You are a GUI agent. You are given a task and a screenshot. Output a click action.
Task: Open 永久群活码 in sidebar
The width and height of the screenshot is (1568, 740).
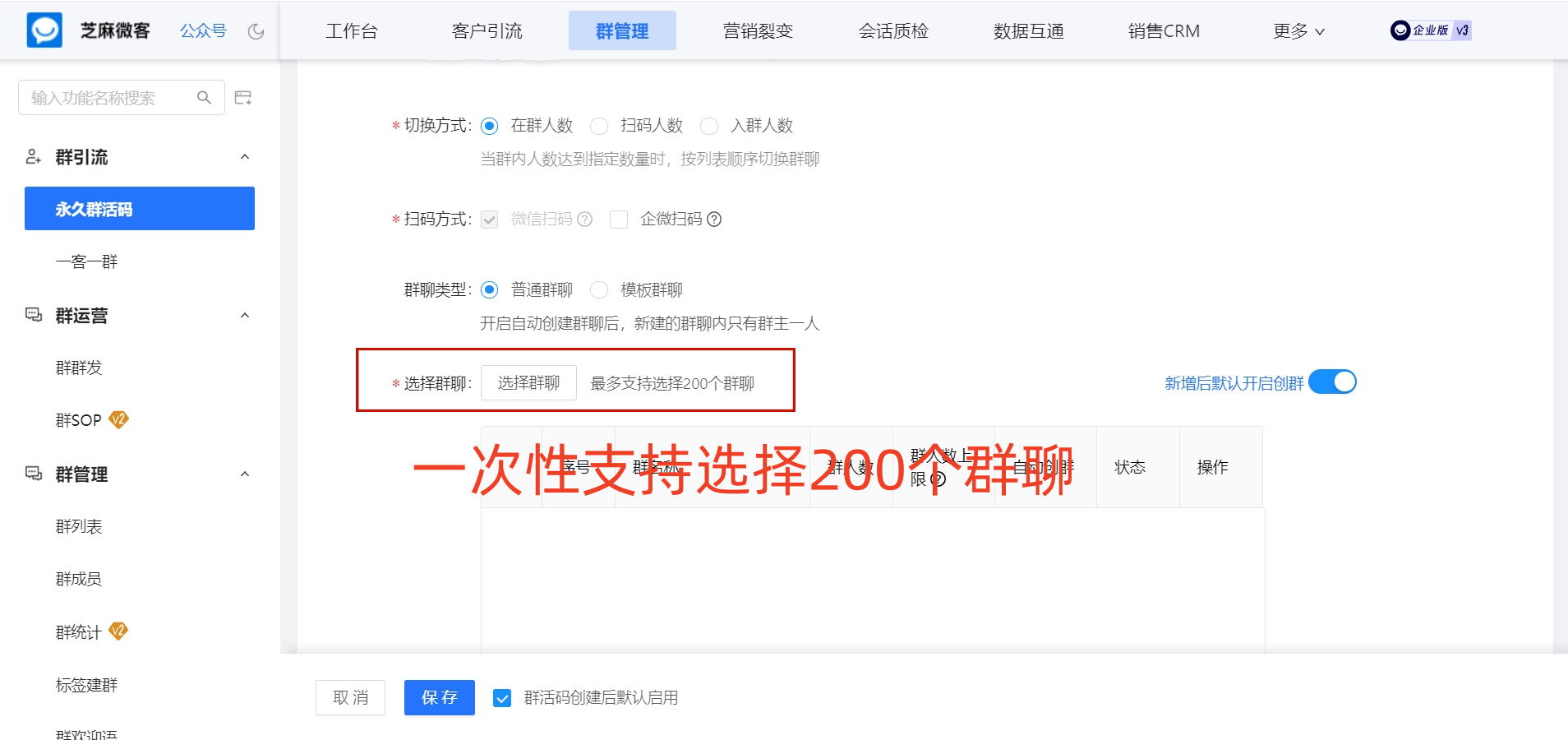pyautogui.click(x=140, y=209)
